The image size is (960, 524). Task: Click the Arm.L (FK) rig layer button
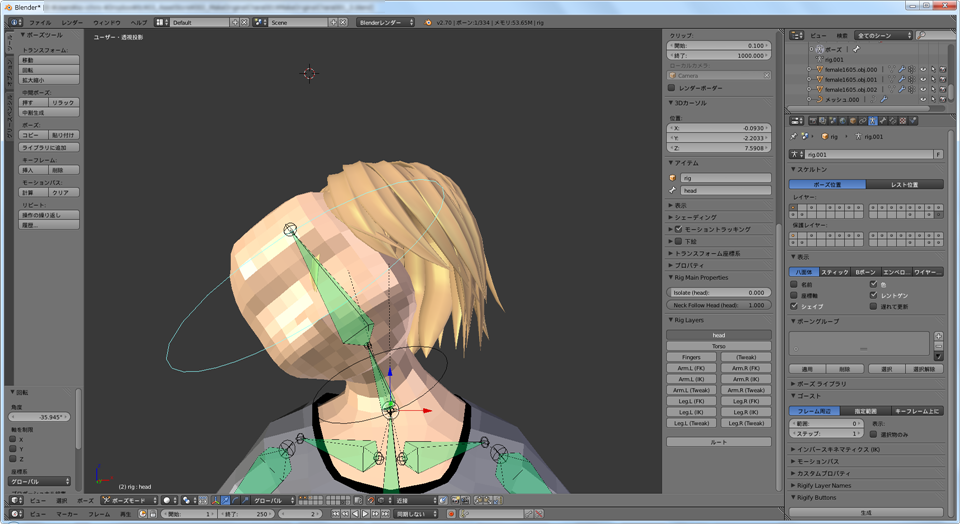pos(691,369)
